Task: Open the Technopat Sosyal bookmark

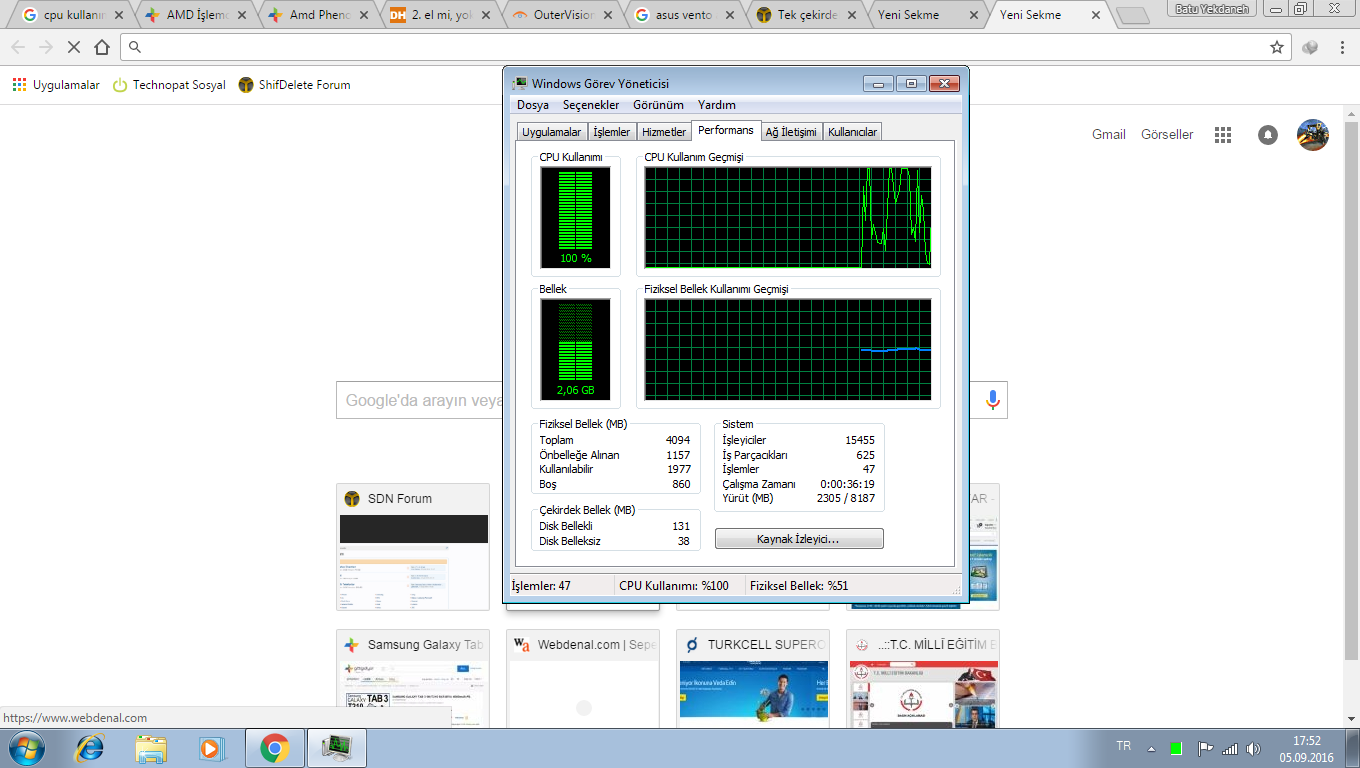Action: 169,85
